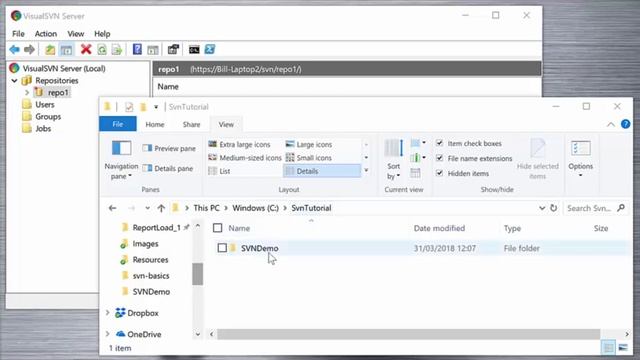
Task: Collapse the Repositories node arrow
Action: pyautogui.click(x=15, y=80)
